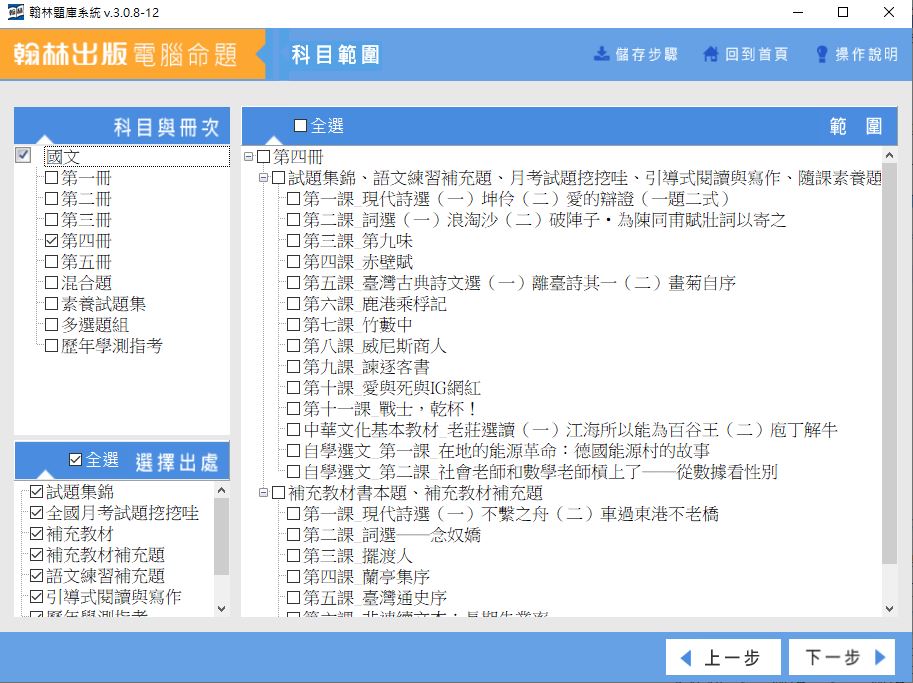Viewport: 913px width, 683px height.
Task: Open the 操作說明 help text
Action: tap(866, 54)
